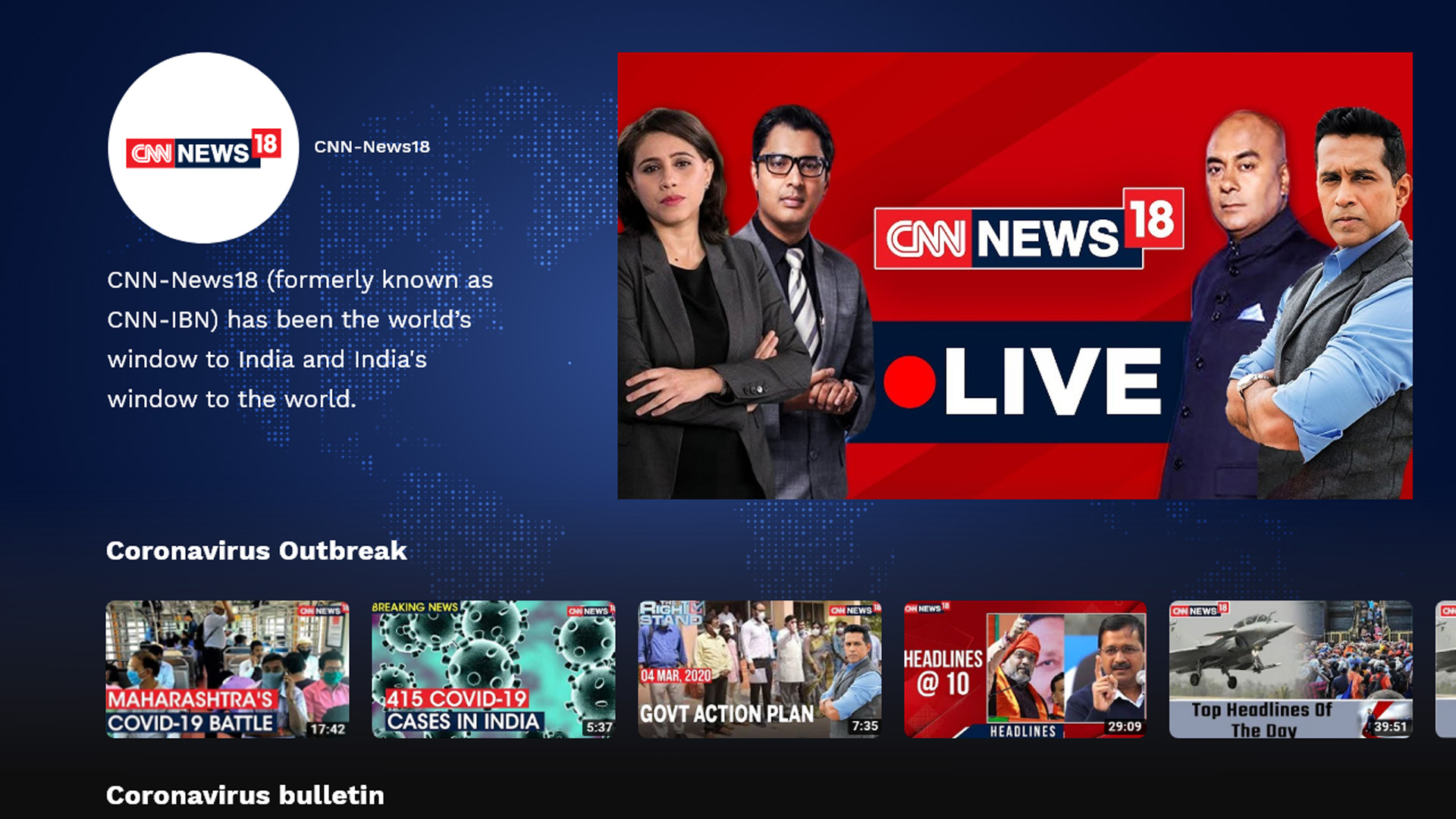Click the CNN-News18 channel name label
1456x819 pixels.
372,147
